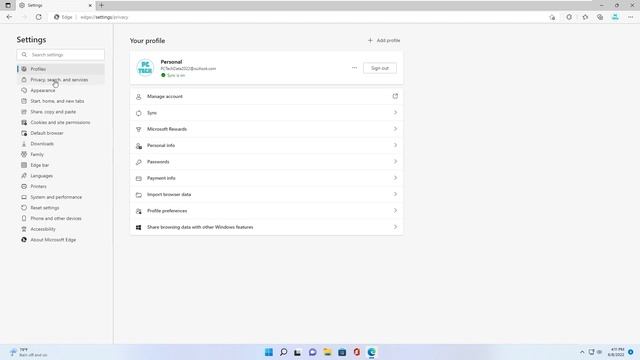Open the Favorites toolbar icon
640x360 pixels.
tap(585, 17)
